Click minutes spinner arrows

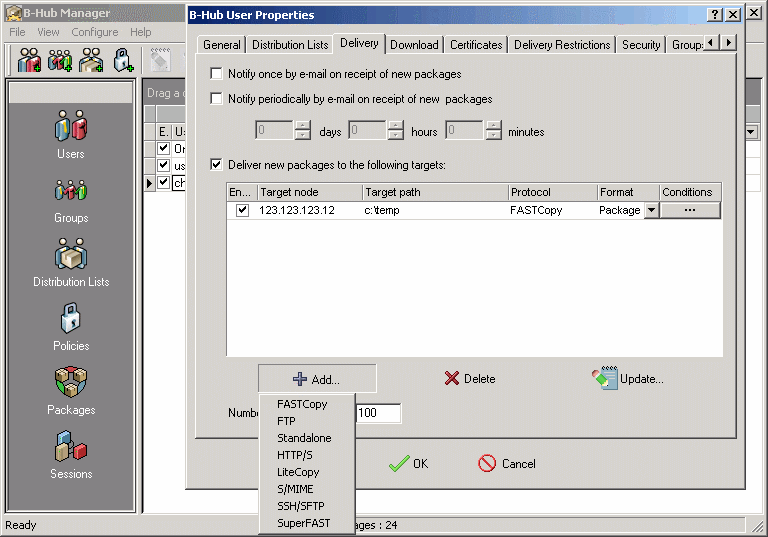click(494, 130)
